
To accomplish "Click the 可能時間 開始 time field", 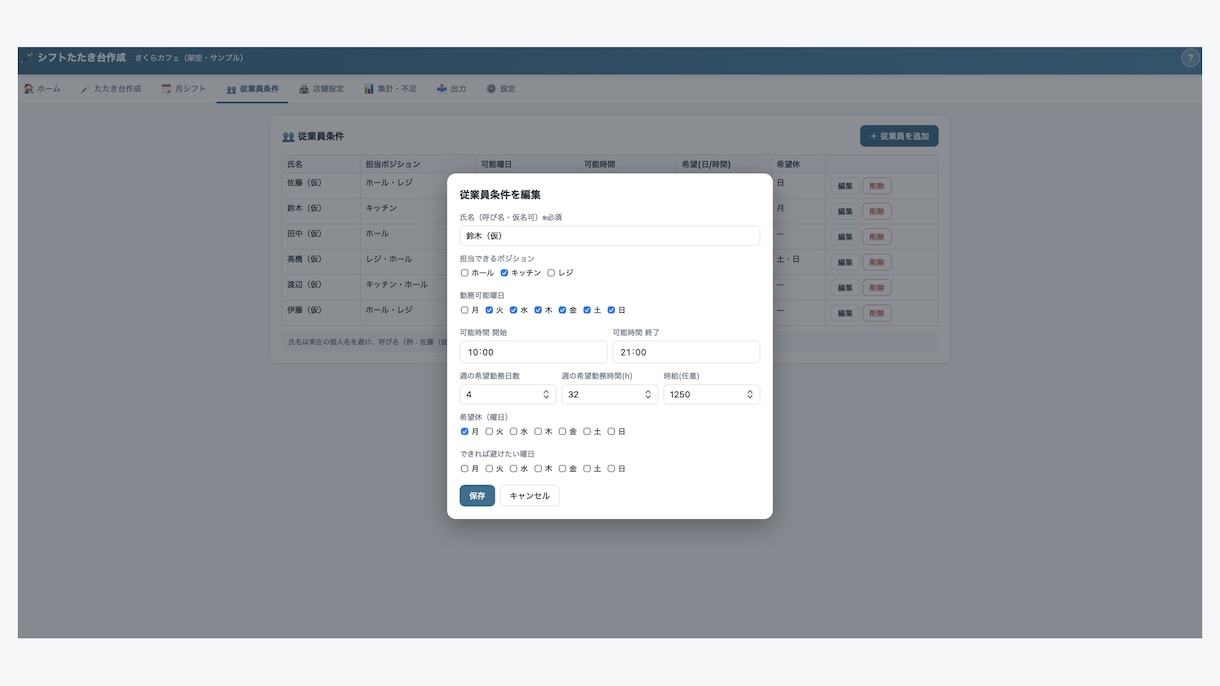I will (x=533, y=352).
